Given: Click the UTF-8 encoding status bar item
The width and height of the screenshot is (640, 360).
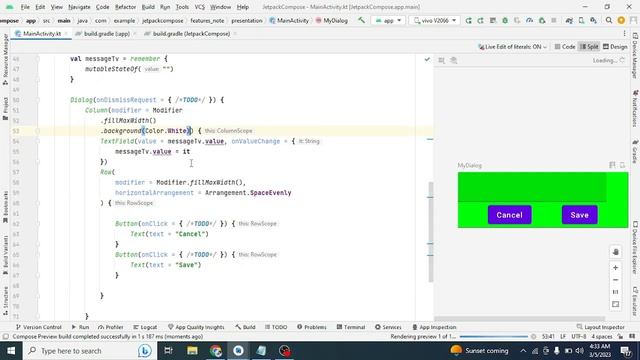Looking at the screenshot, I should click(578, 337).
